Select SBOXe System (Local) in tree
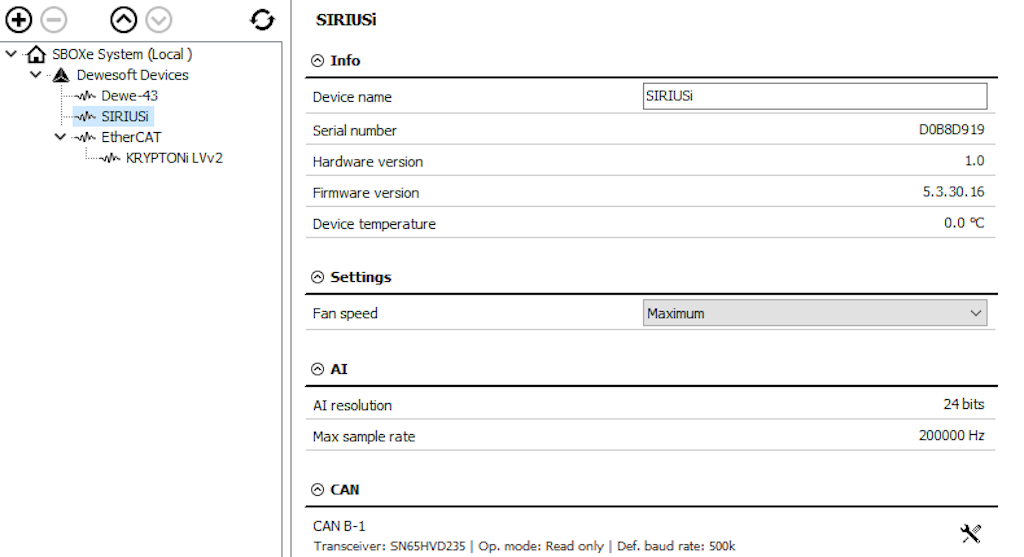This screenshot has height=557, width=1024. coord(122,54)
